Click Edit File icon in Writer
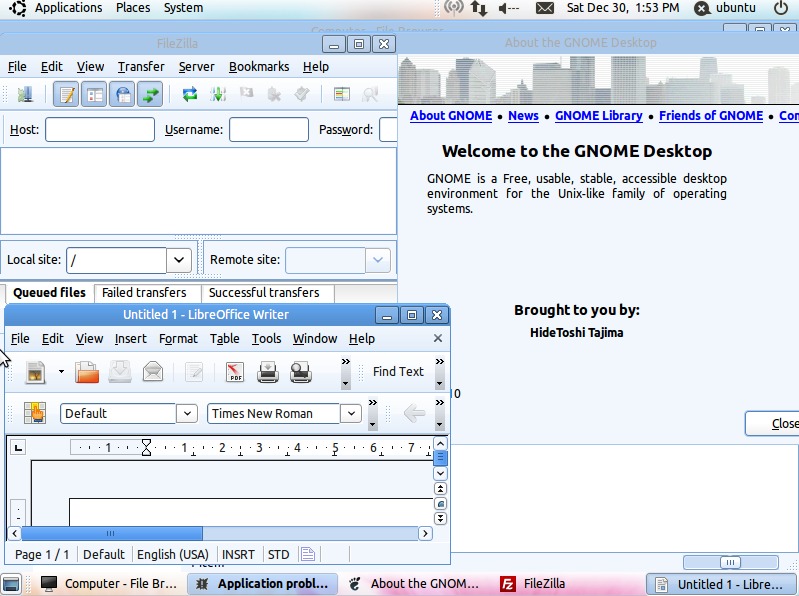This screenshot has width=799, height=596. click(x=194, y=372)
